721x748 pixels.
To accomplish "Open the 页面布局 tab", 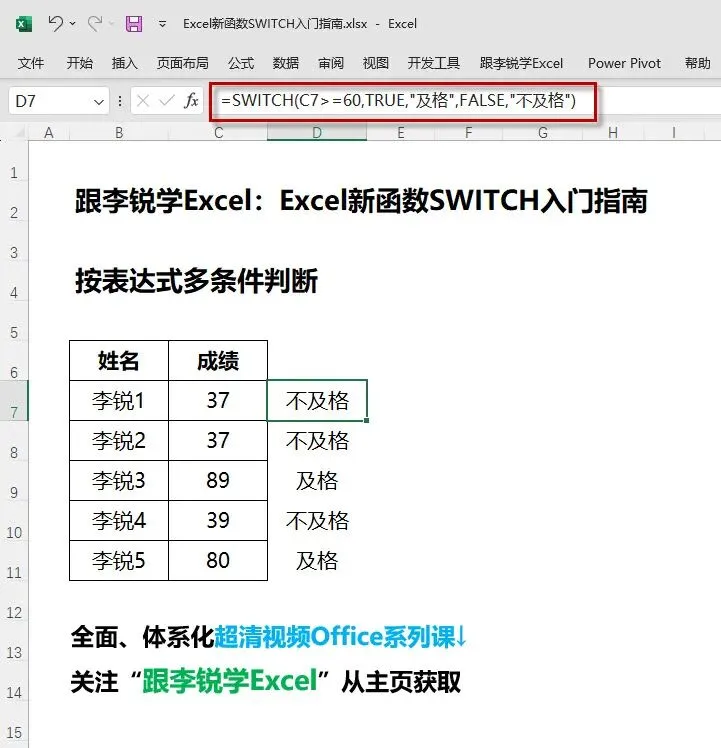I will click(x=182, y=63).
